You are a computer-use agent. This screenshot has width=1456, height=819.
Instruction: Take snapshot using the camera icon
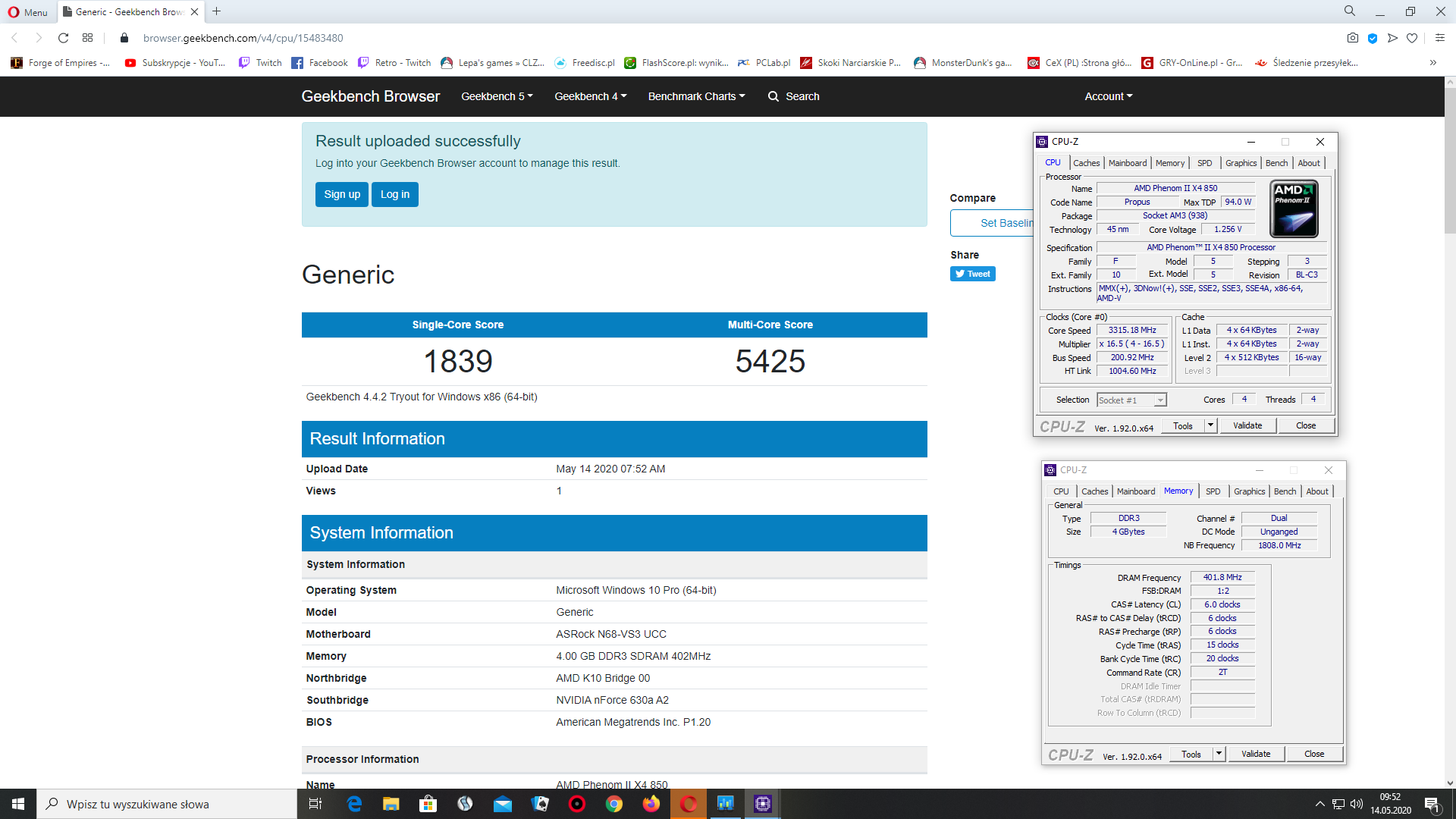click(x=1353, y=38)
